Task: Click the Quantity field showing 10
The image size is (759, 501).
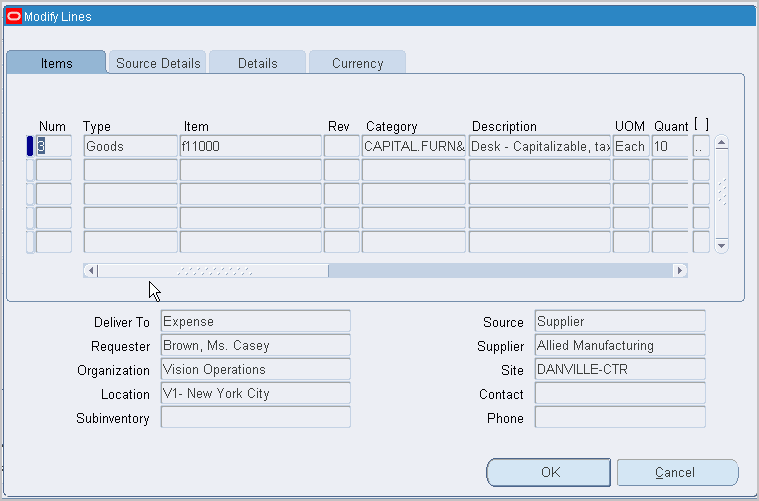Action: click(670, 146)
